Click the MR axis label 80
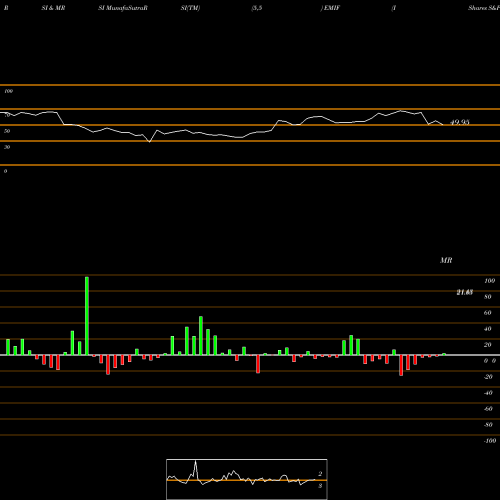The width and height of the screenshot is (500, 500). coord(488,297)
